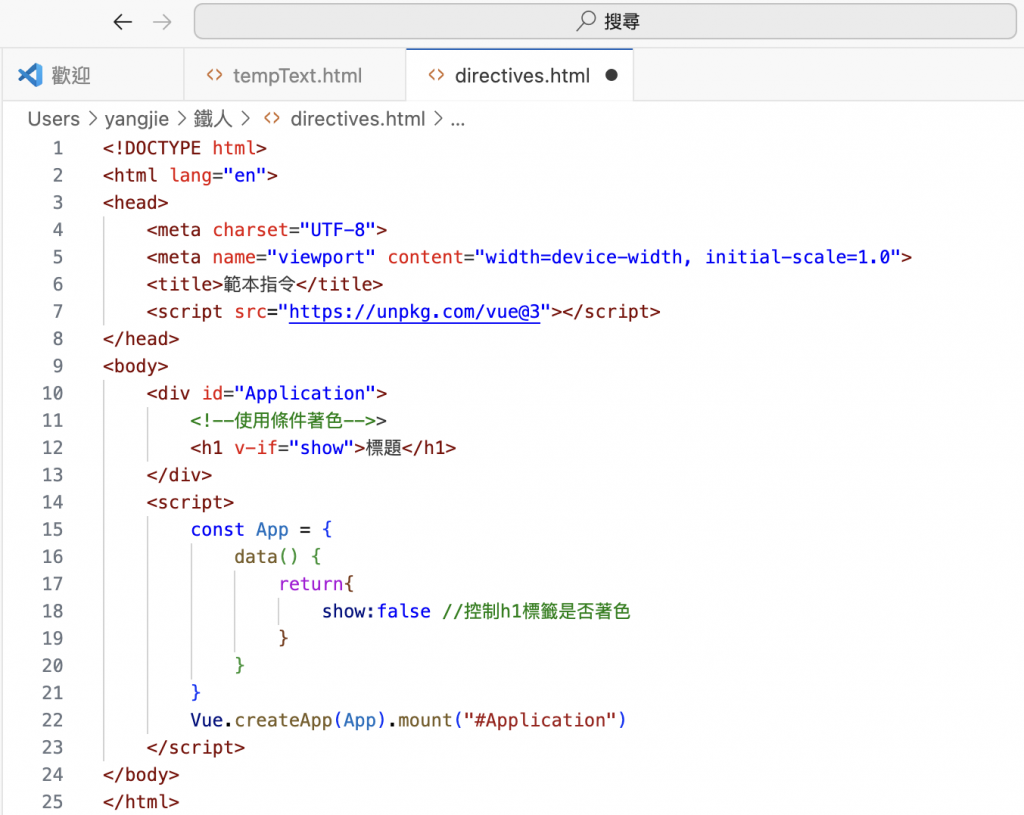Open the yangjie breadcrumb folder

pos(136,119)
